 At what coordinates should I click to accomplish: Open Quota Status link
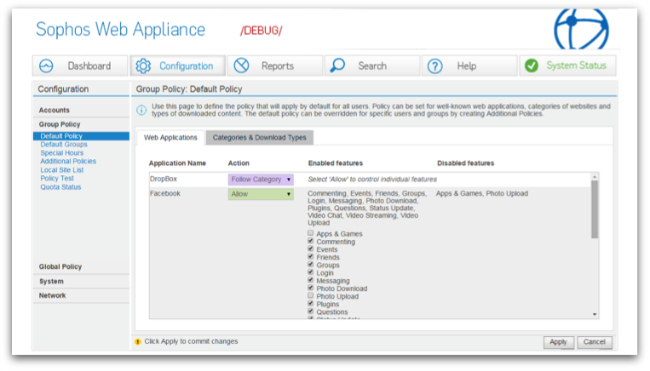[61, 187]
